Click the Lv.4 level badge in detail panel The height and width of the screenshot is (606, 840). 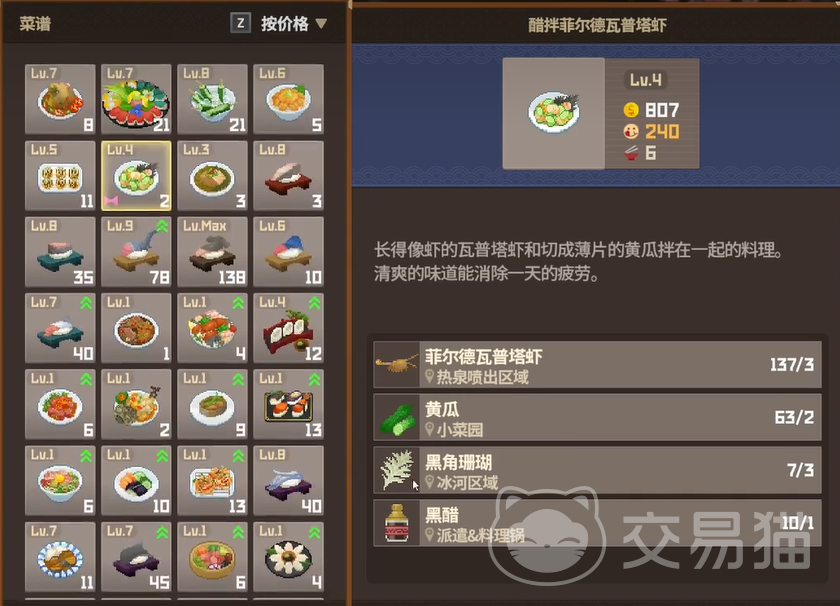coord(646,80)
